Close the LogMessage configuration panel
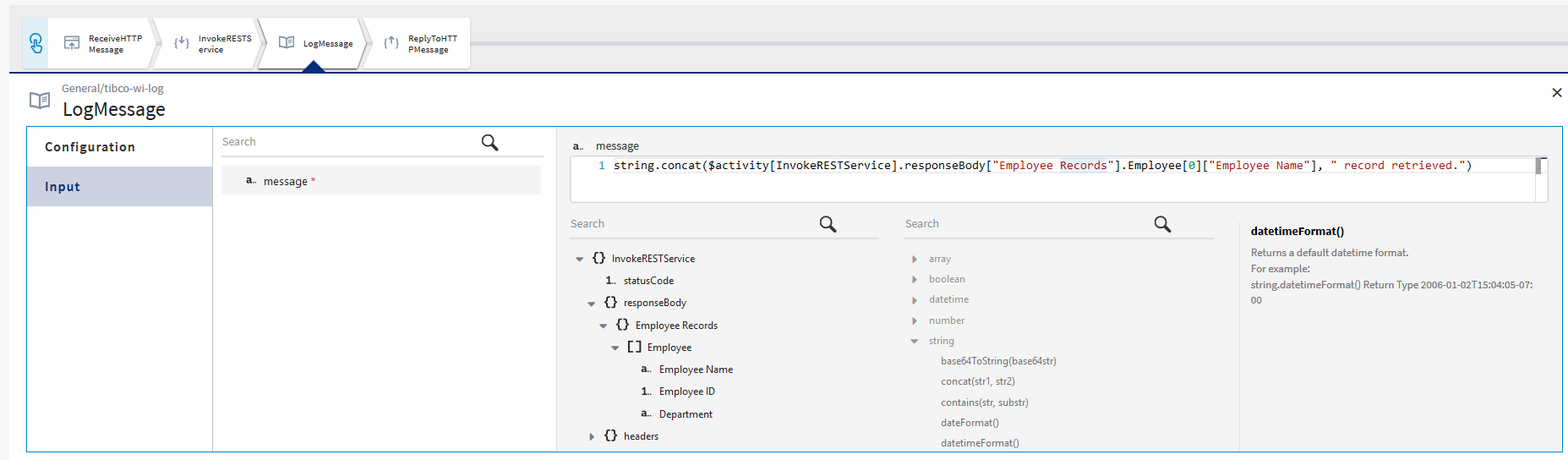The height and width of the screenshot is (460, 1568). pyautogui.click(x=1556, y=93)
